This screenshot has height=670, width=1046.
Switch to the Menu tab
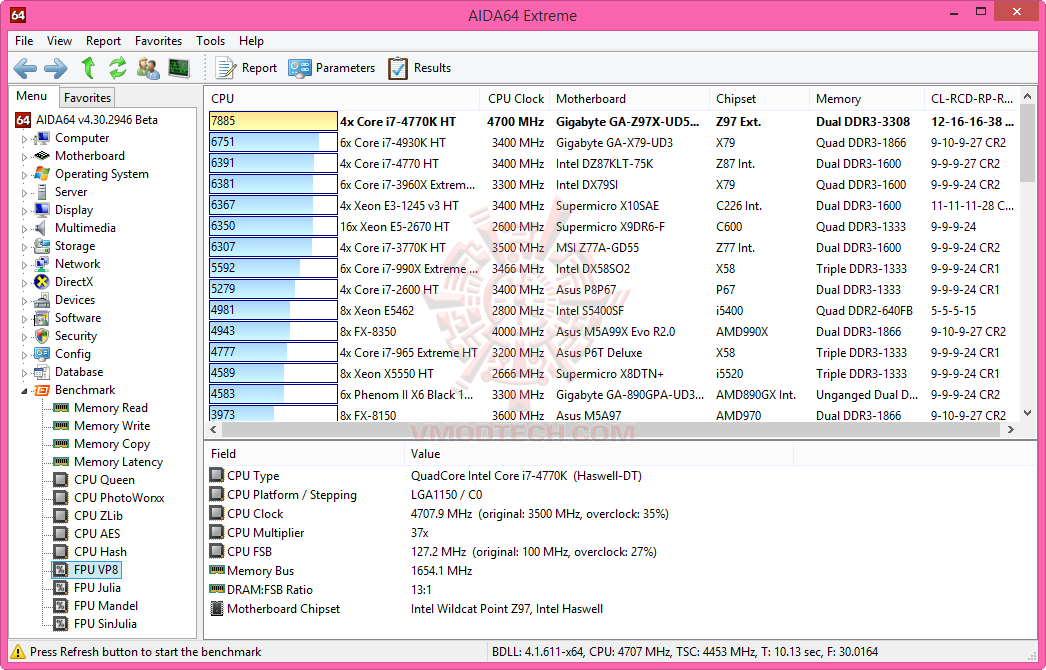coord(32,96)
